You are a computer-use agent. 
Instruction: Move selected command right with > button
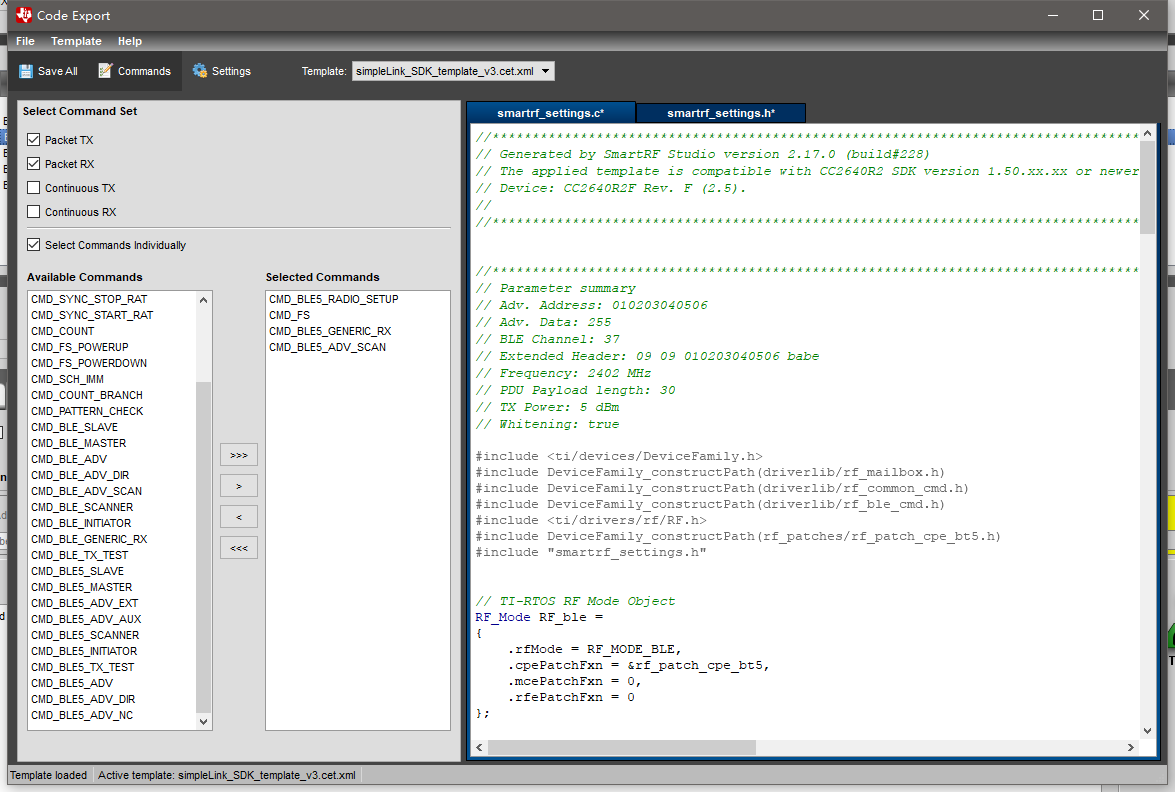pyautogui.click(x=238, y=486)
